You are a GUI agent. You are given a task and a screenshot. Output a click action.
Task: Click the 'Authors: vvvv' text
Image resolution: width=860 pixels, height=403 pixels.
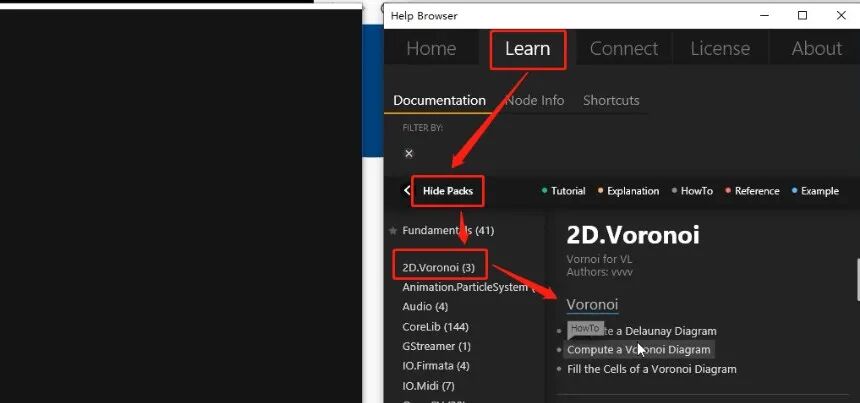[x=599, y=271]
